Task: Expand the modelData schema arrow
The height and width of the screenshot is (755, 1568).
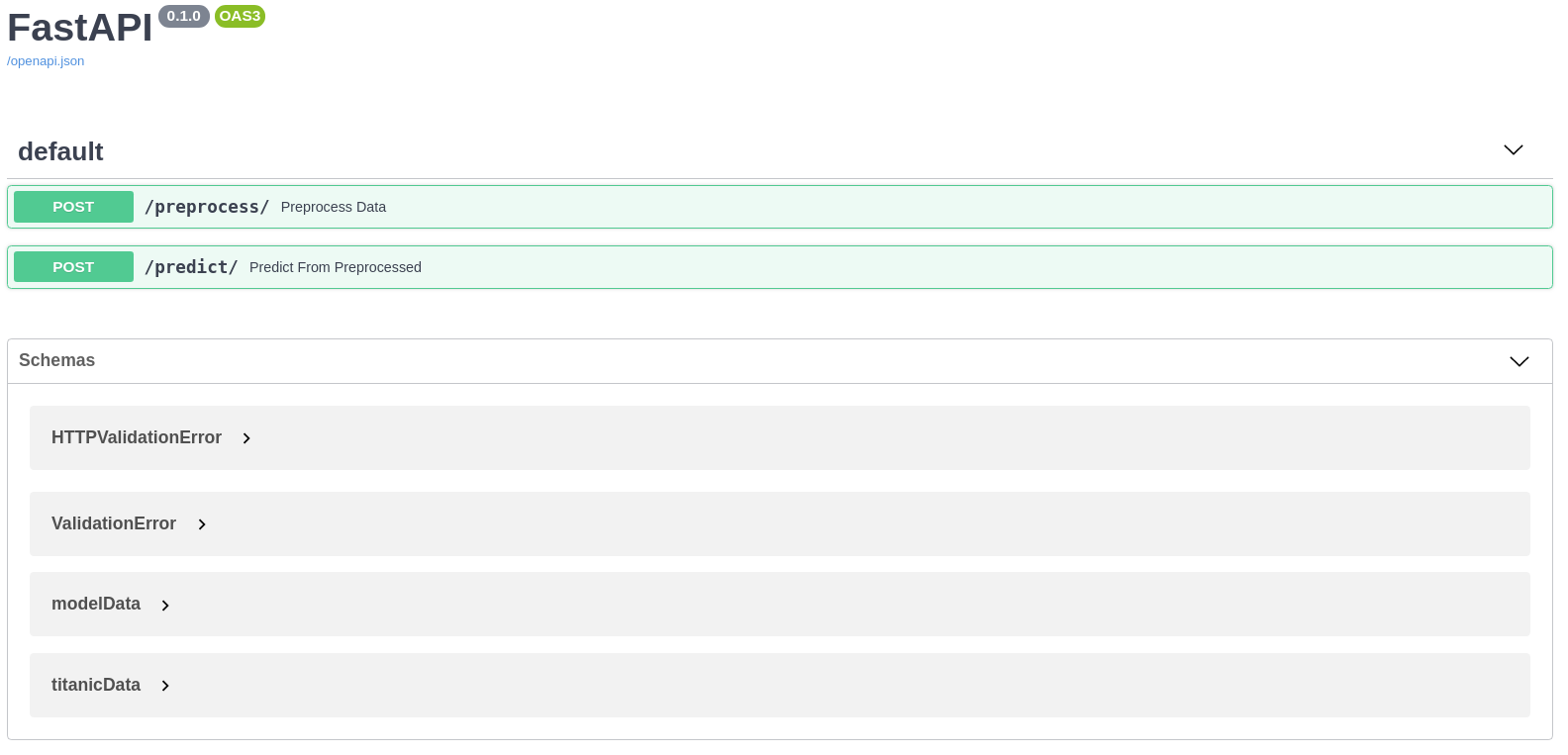Action: tap(165, 606)
